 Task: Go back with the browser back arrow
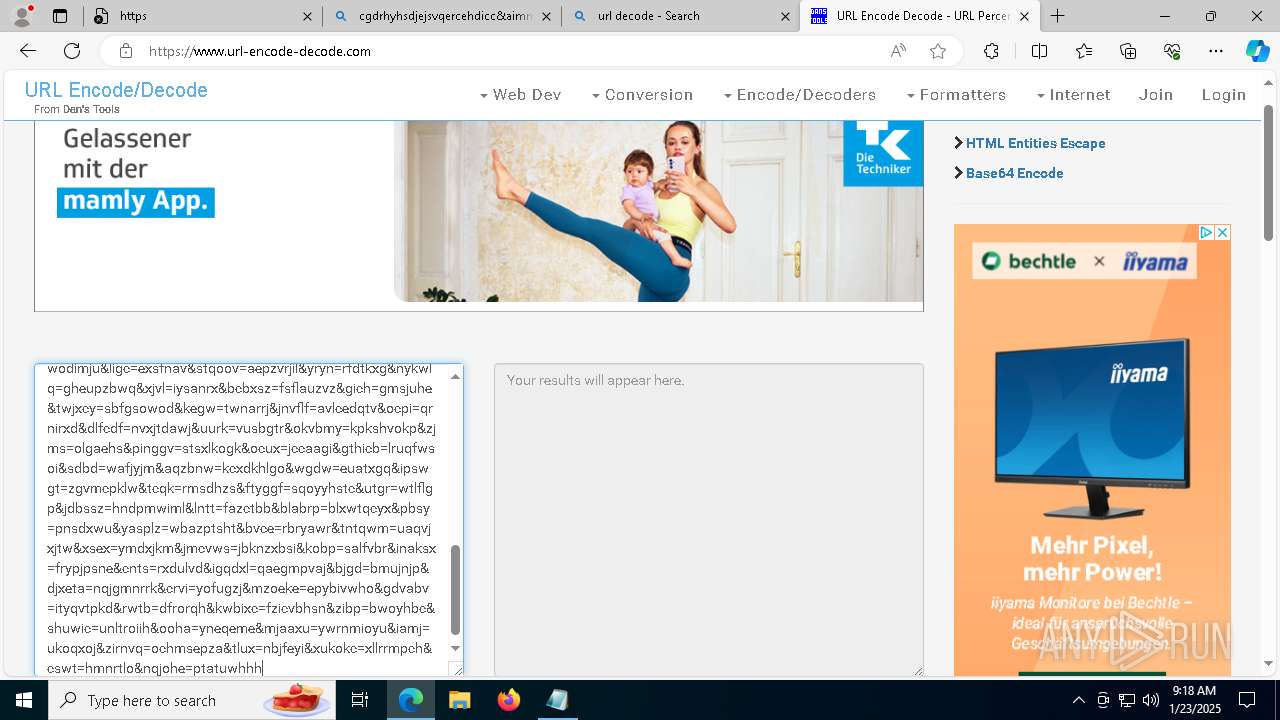[28, 51]
